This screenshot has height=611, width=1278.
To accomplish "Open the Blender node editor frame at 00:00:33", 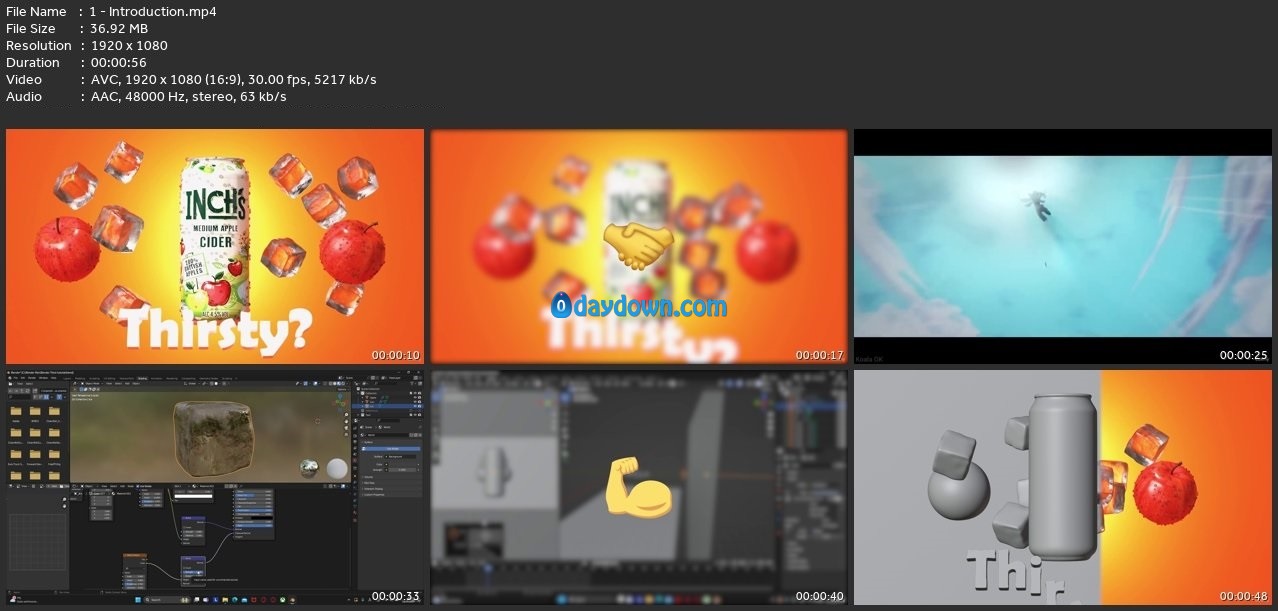I will click(x=215, y=488).
